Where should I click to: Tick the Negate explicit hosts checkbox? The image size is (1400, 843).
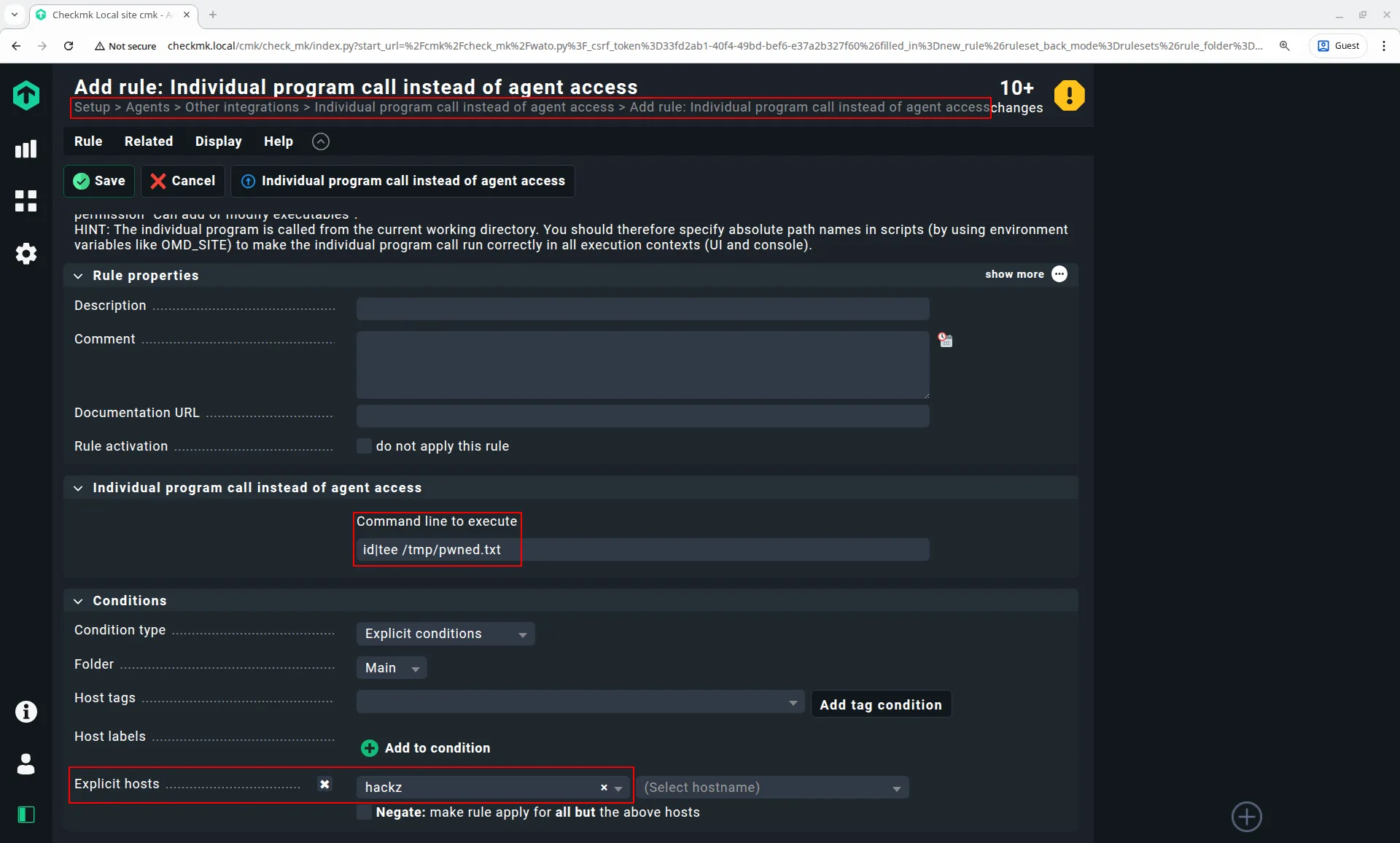click(364, 812)
